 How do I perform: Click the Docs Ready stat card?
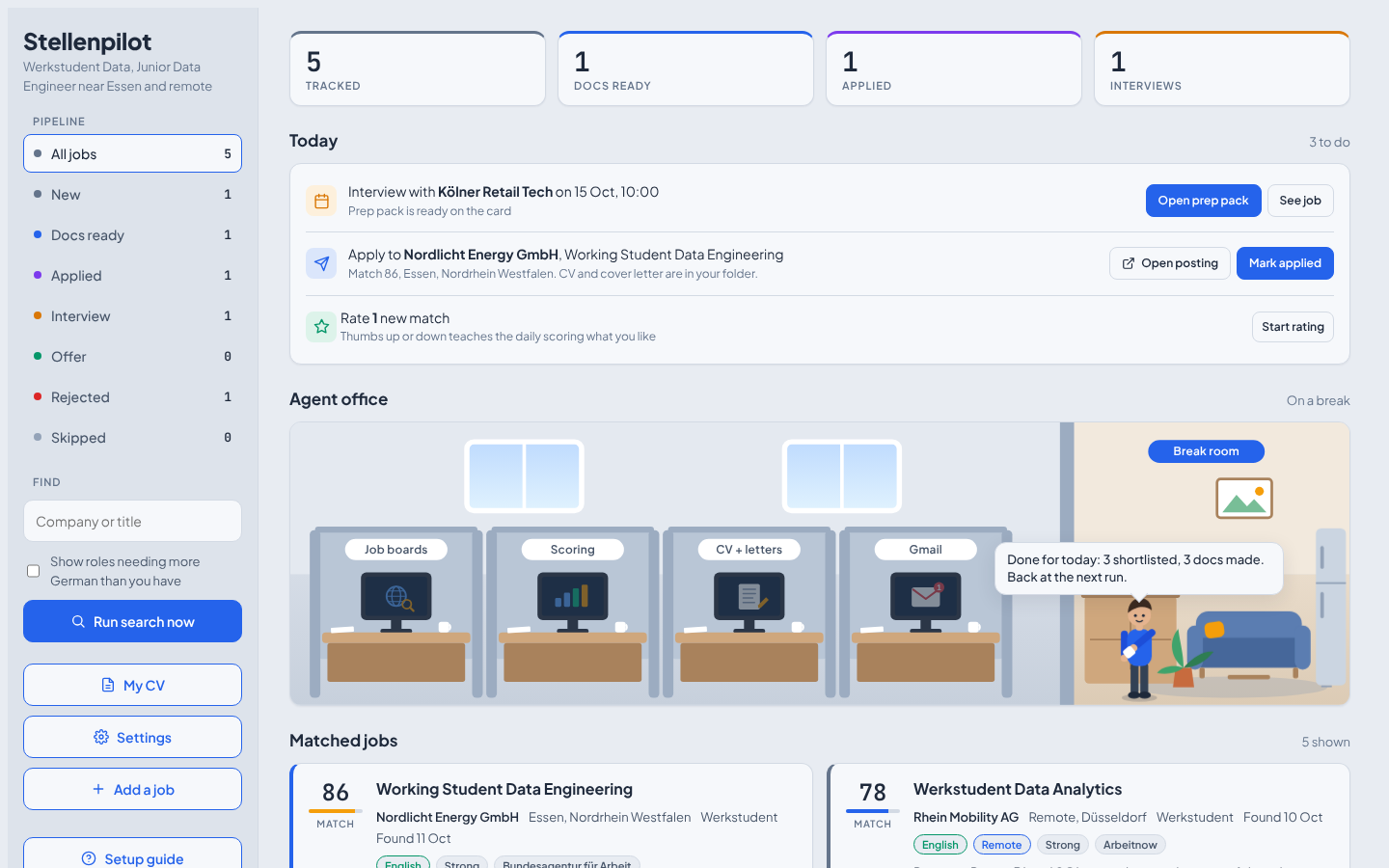pos(686,68)
